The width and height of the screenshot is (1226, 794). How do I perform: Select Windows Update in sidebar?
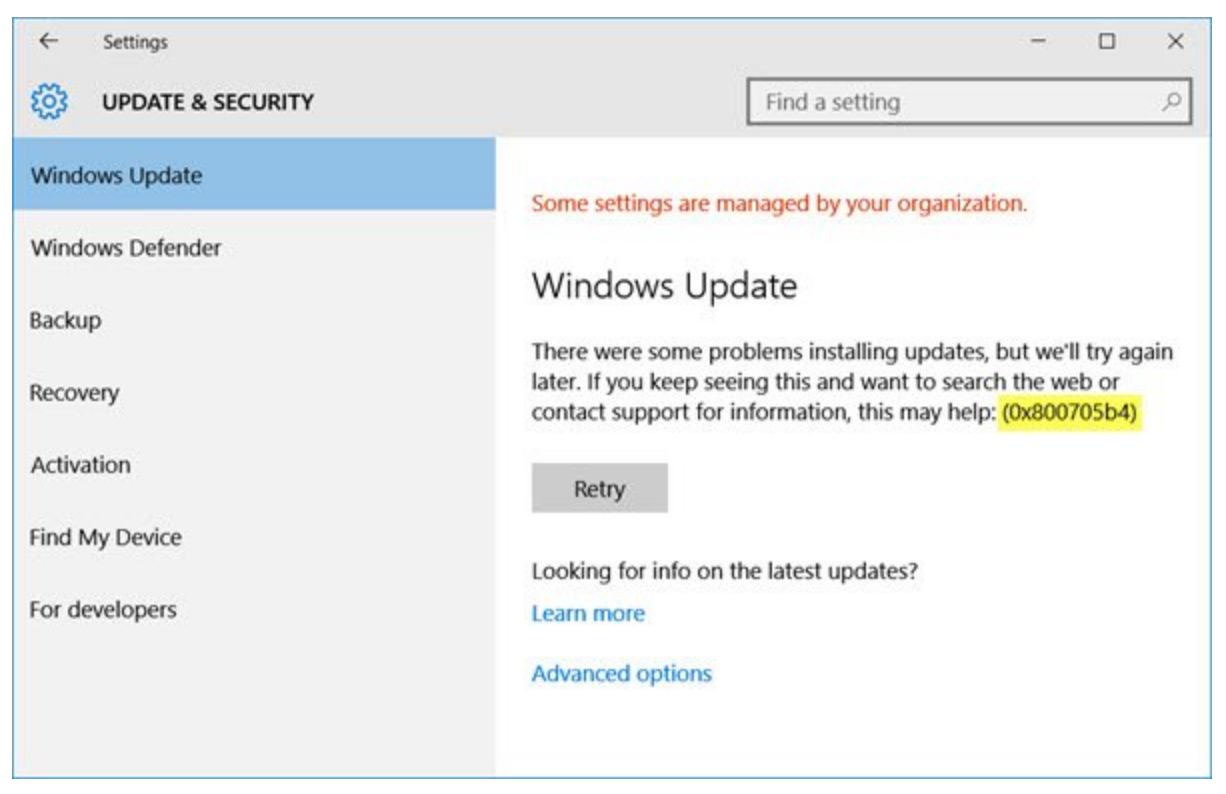click(254, 175)
